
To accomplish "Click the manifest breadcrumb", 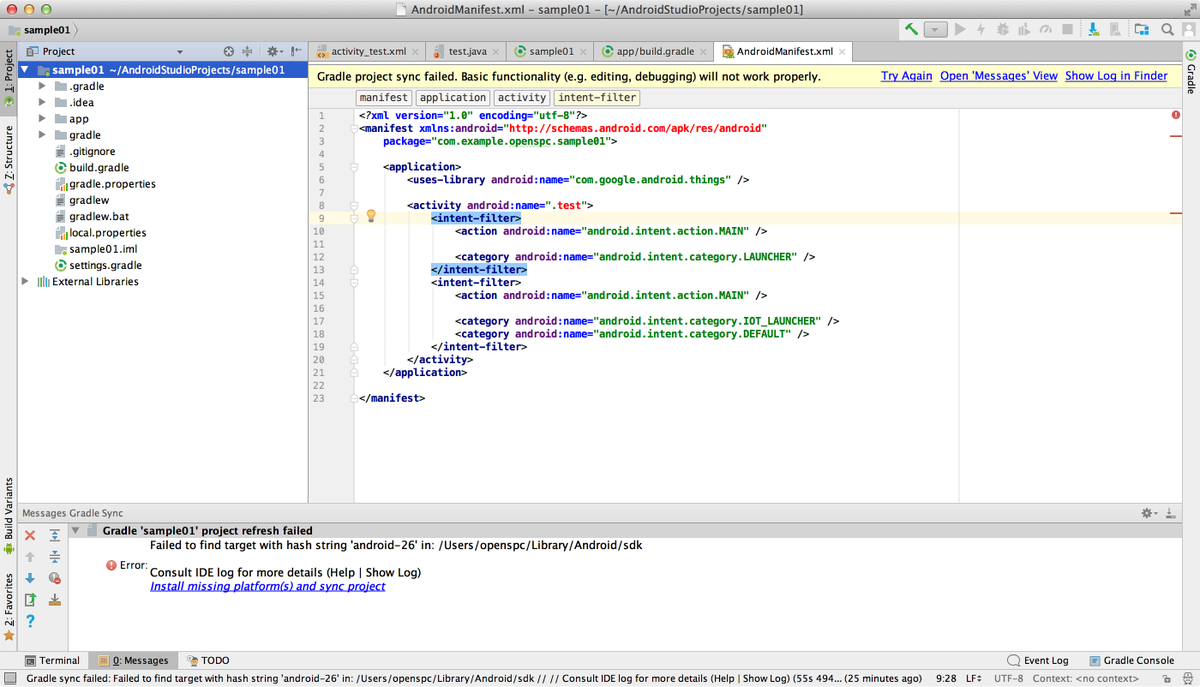I will click(384, 97).
